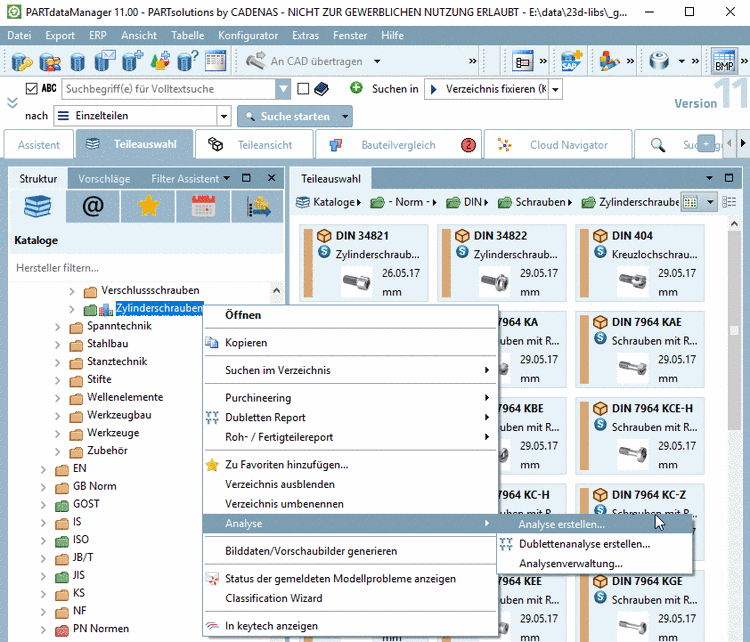Expand the GOST catalog node

[x=43, y=505]
